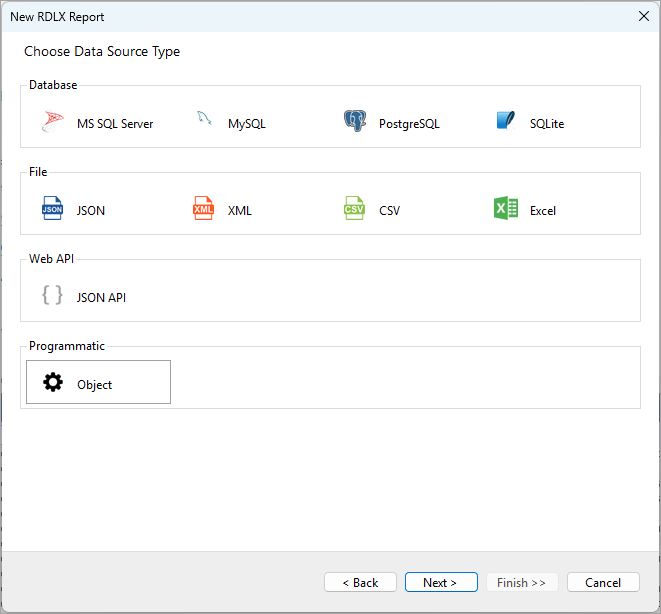Pick the CSV file icon

tap(354, 208)
